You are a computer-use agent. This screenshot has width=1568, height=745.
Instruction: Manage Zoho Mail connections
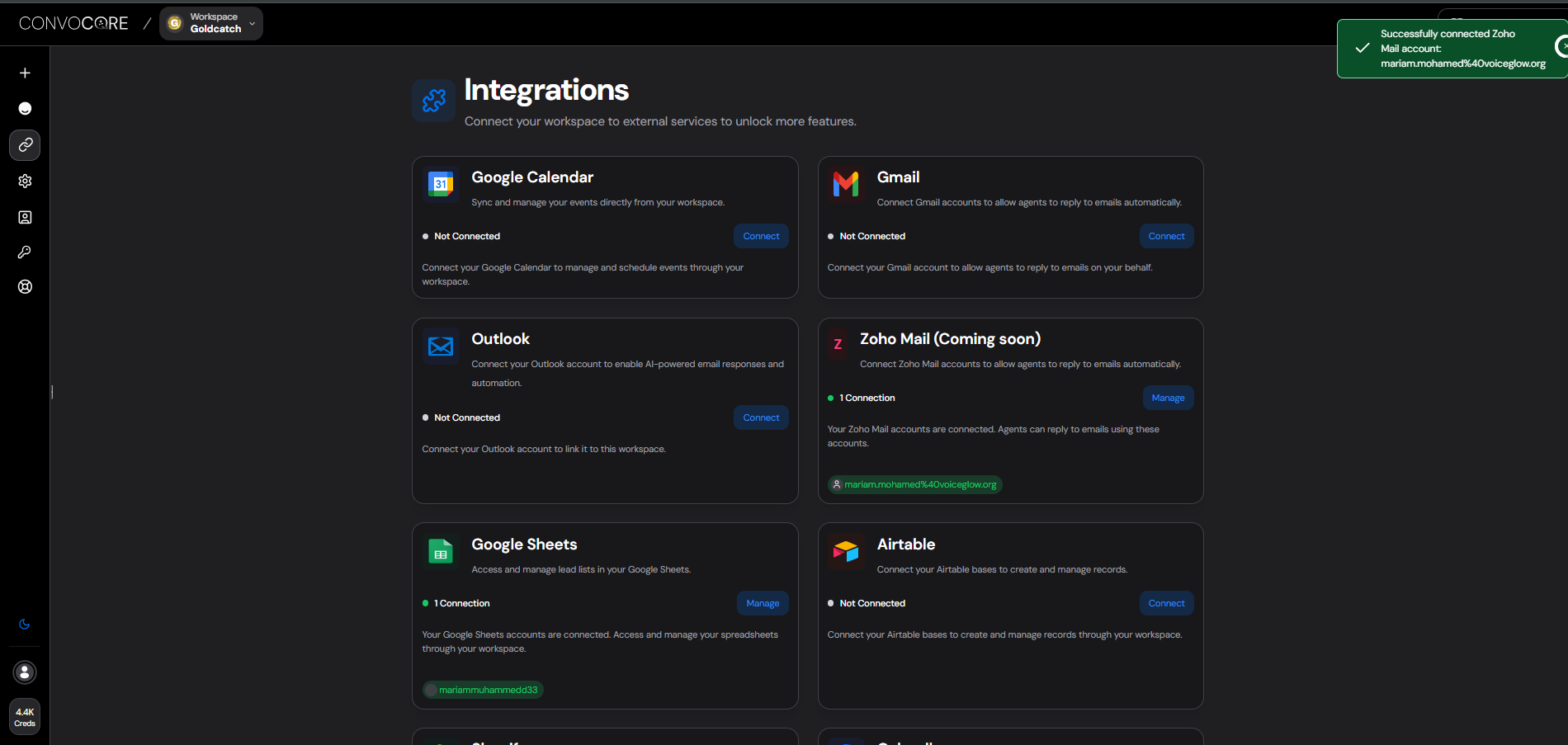(1168, 398)
